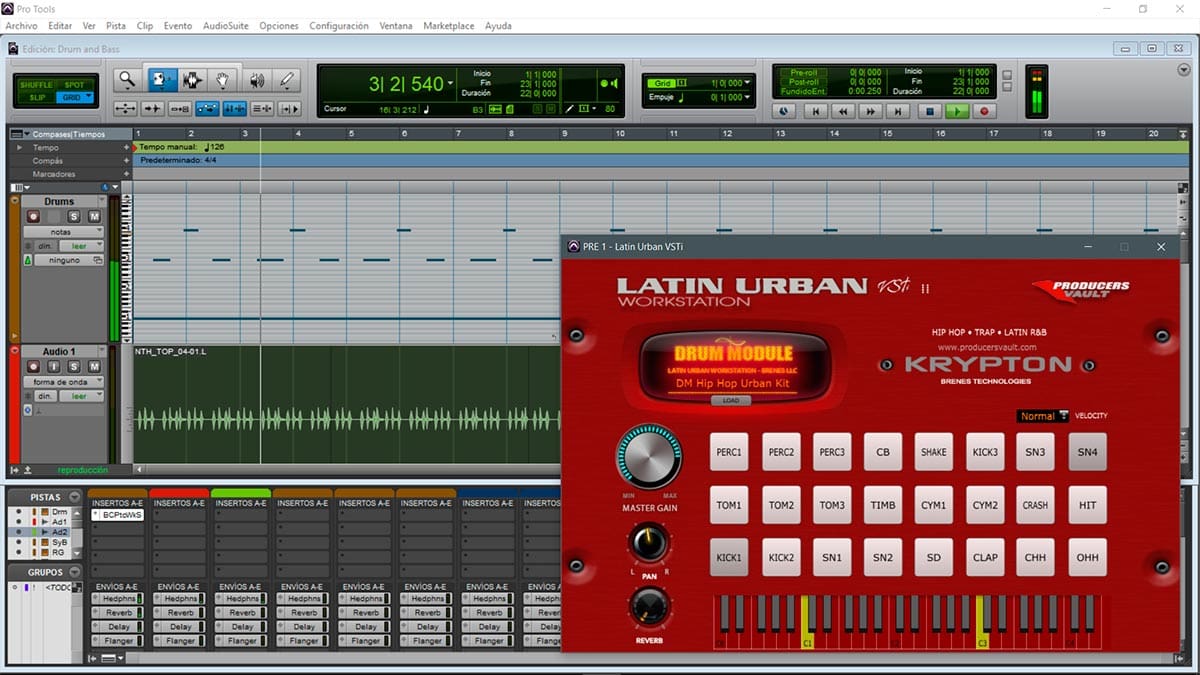
Task: Click the LOAD button under Drum Module
Action: point(731,400)
